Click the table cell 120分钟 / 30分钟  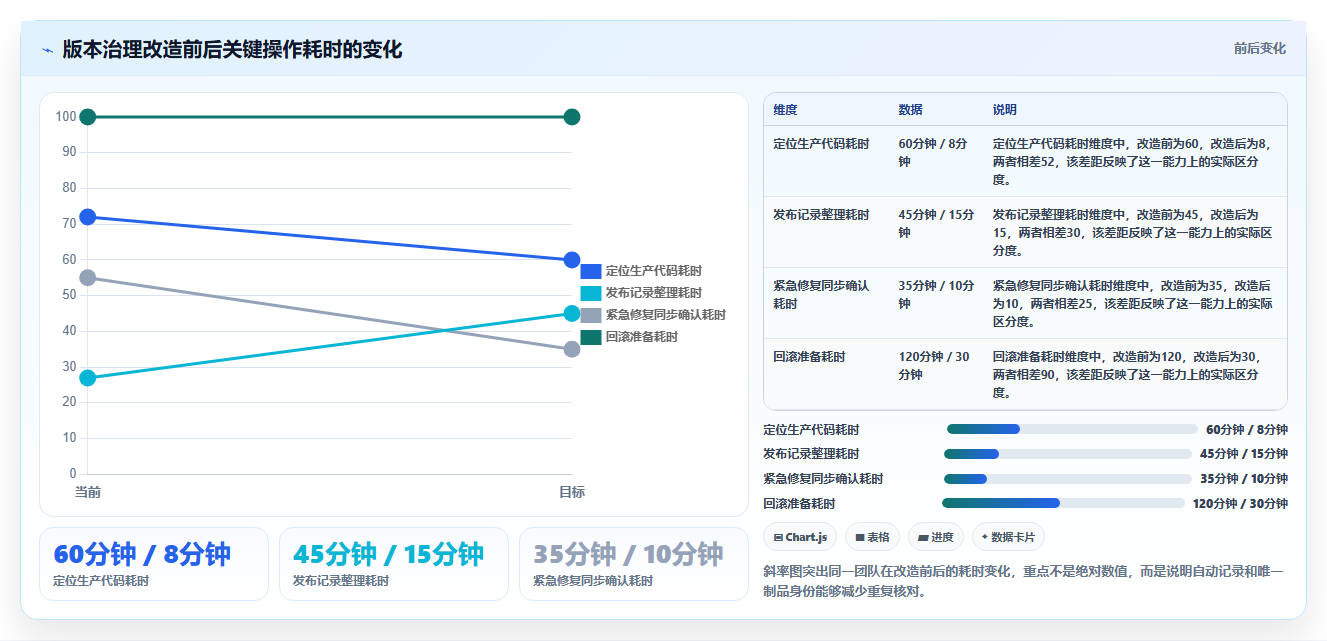933,365
